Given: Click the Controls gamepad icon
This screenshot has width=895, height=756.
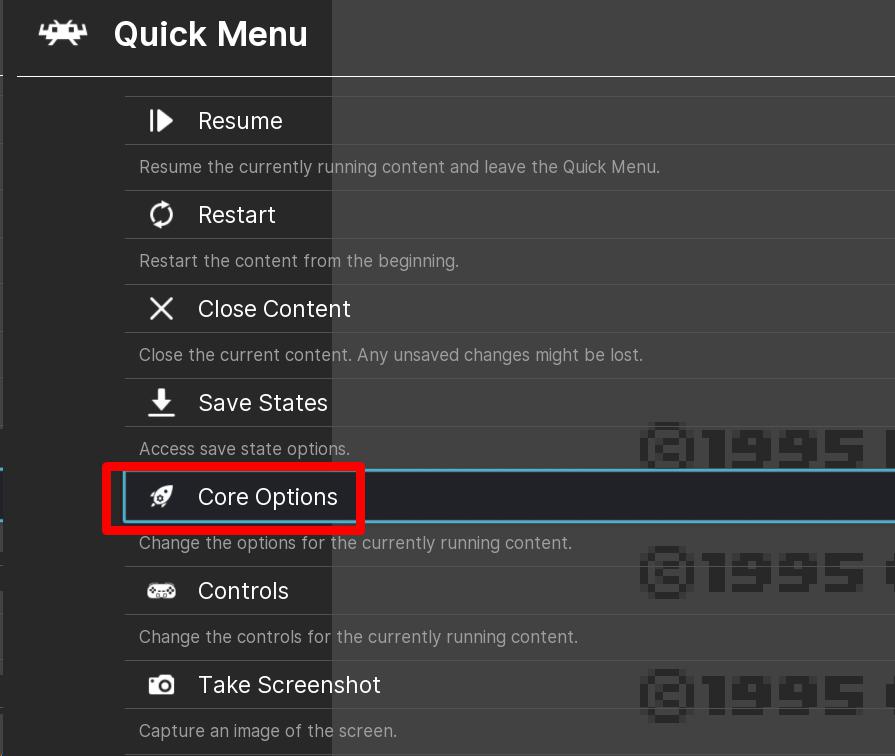Looking at the screenshot, I should [x=161, y=591].
